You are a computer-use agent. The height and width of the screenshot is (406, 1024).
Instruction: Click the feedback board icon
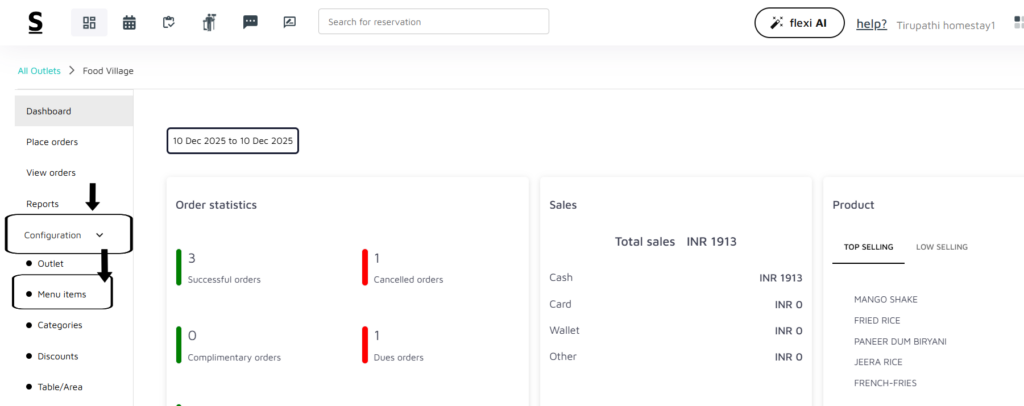pos(290,22)
